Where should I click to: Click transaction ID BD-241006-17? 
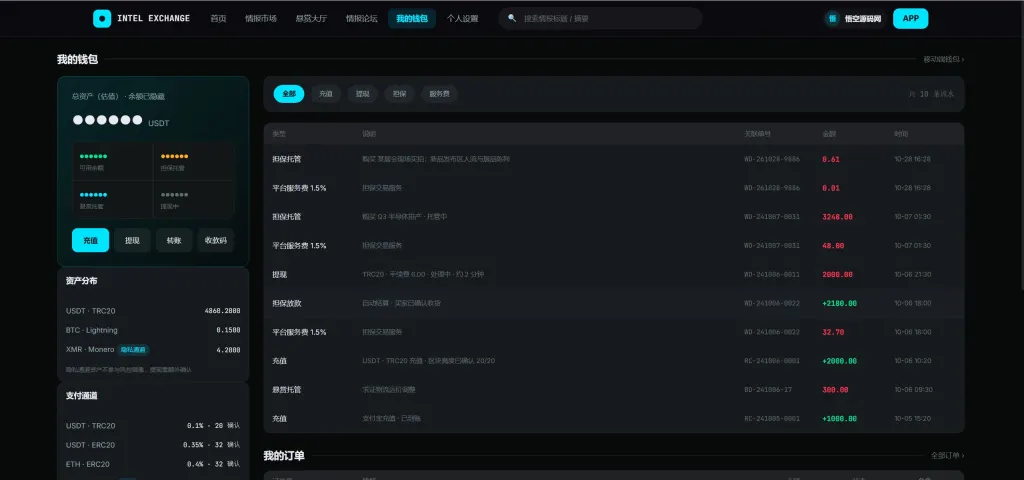click(768, 389)
